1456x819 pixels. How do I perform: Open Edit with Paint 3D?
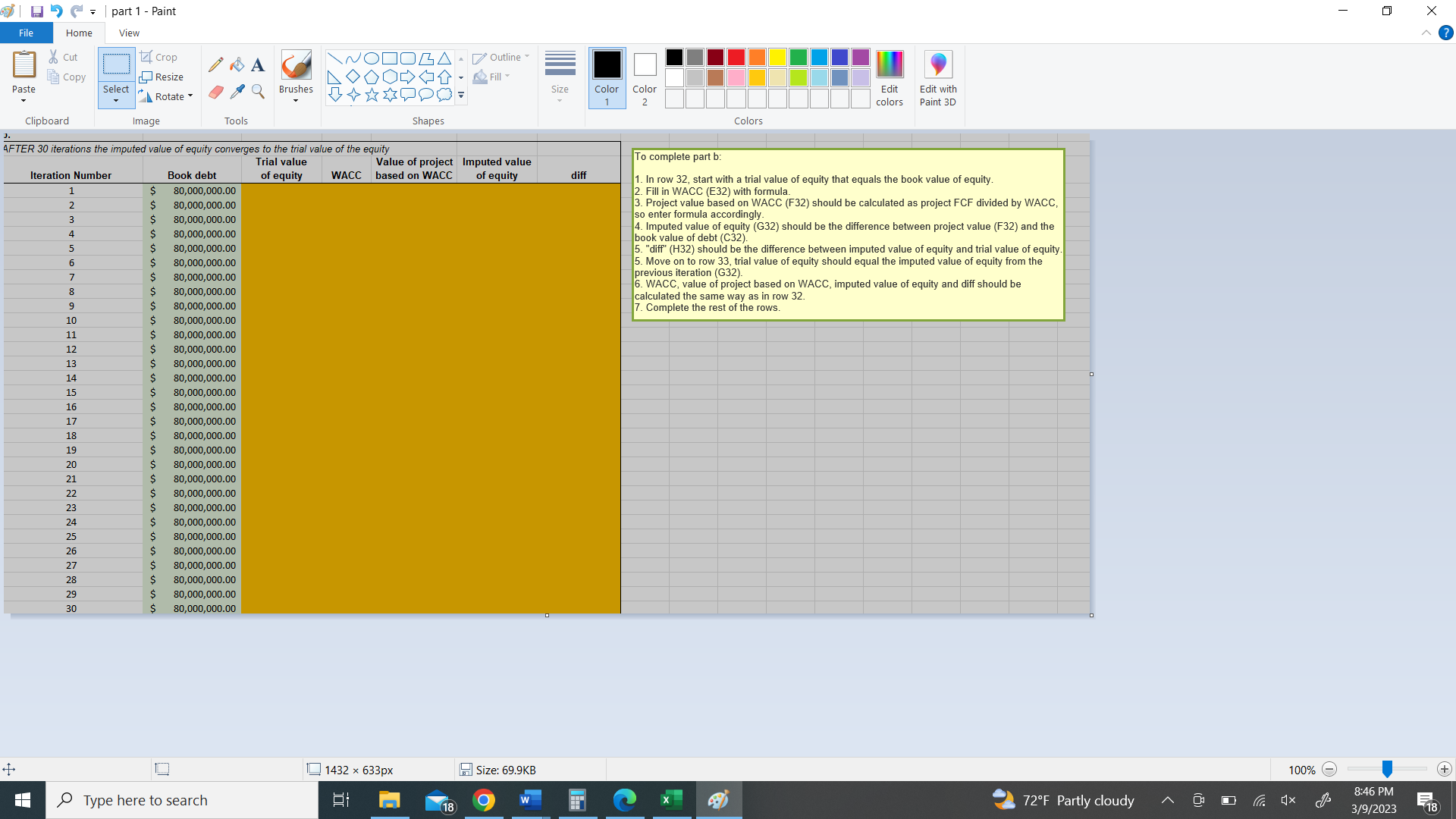click(938, 76)
